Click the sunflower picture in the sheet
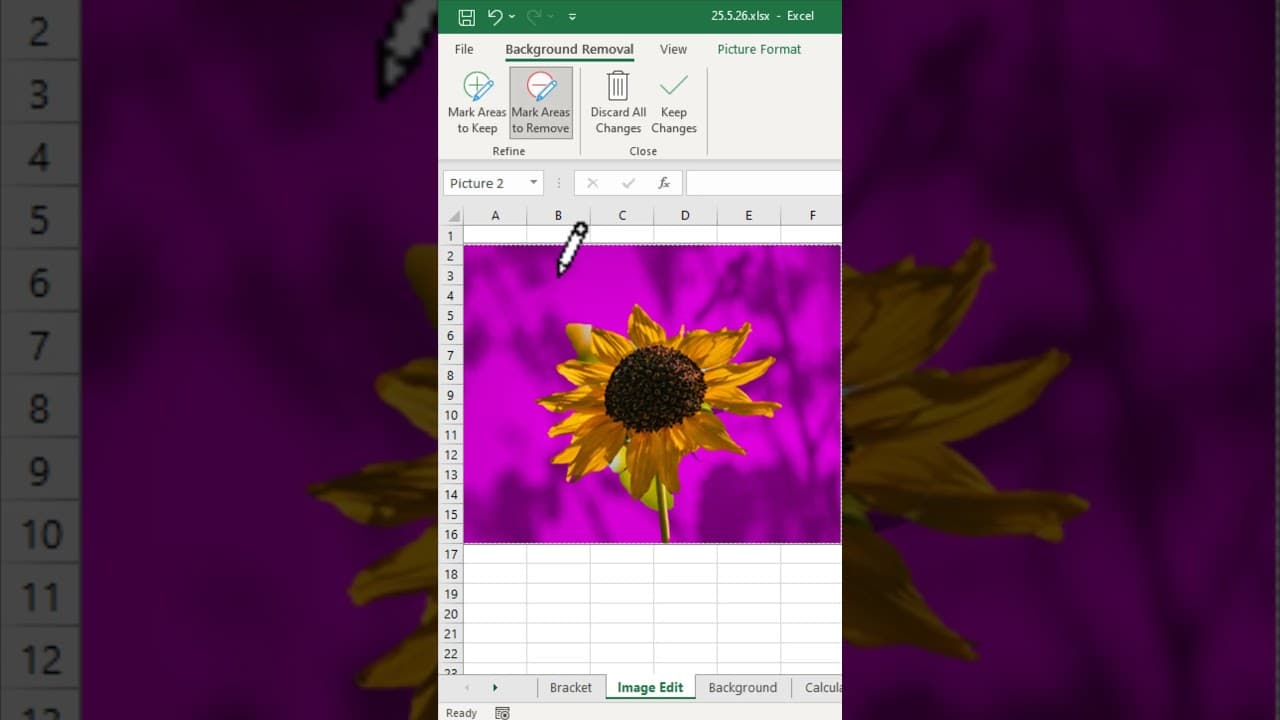Screen dimensions: 1280x720 (x=652, y=394)
